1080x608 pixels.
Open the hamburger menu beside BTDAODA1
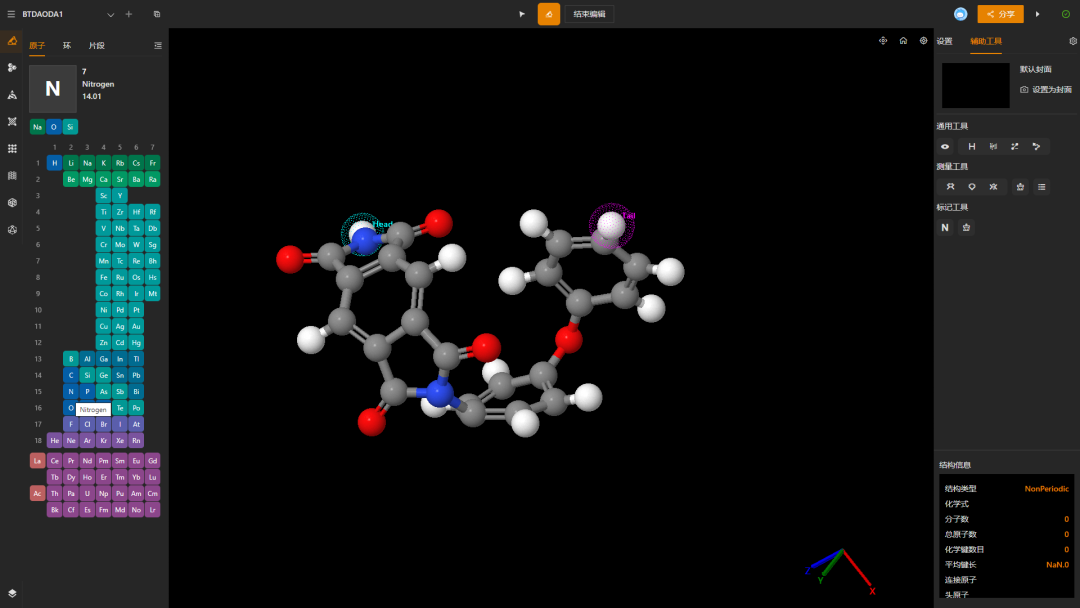click(11, 14)
